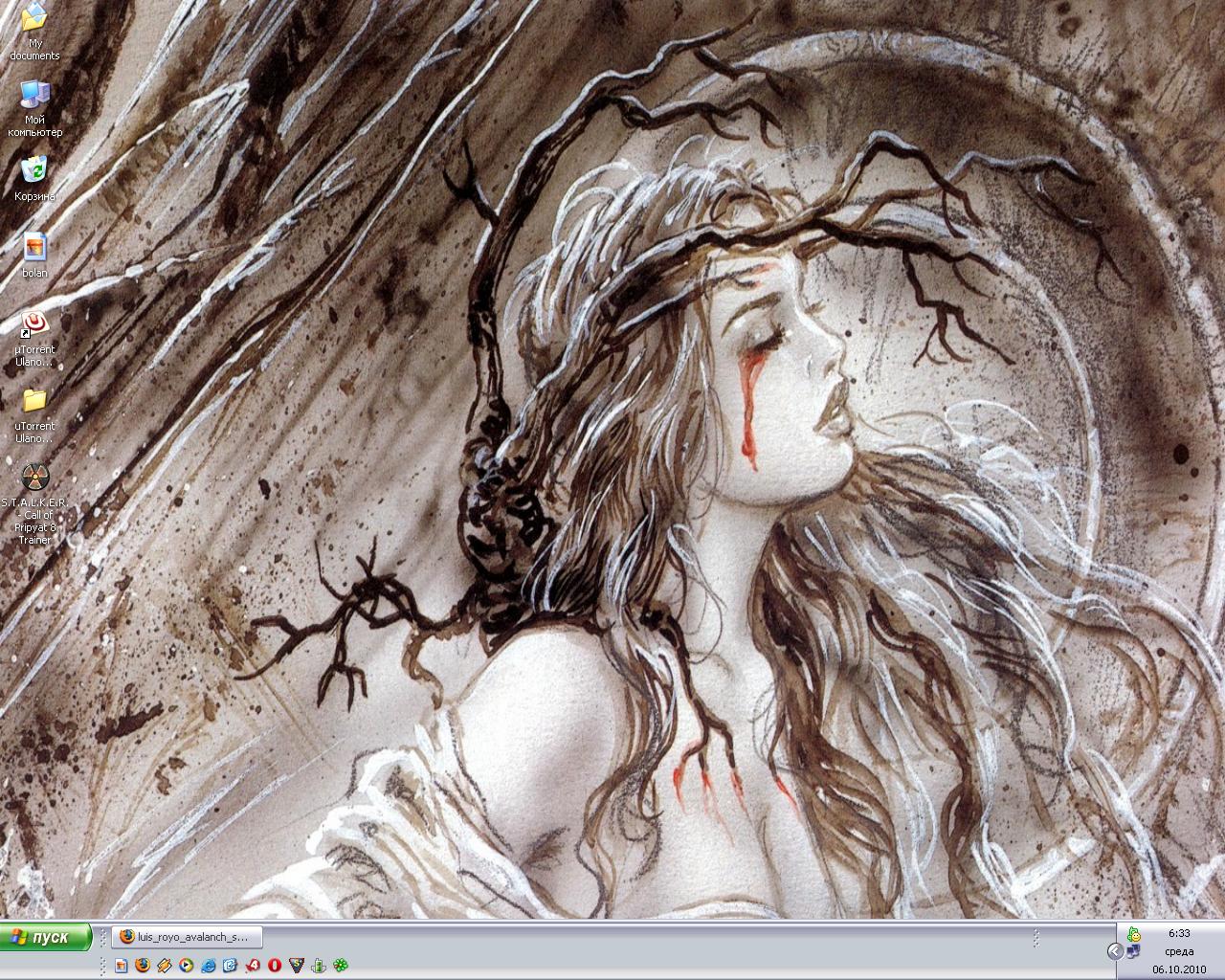Viewport: 1225px width, 980px height.
Task: Launch Firefox from Quick Launch bar
Action: point(144,966)
